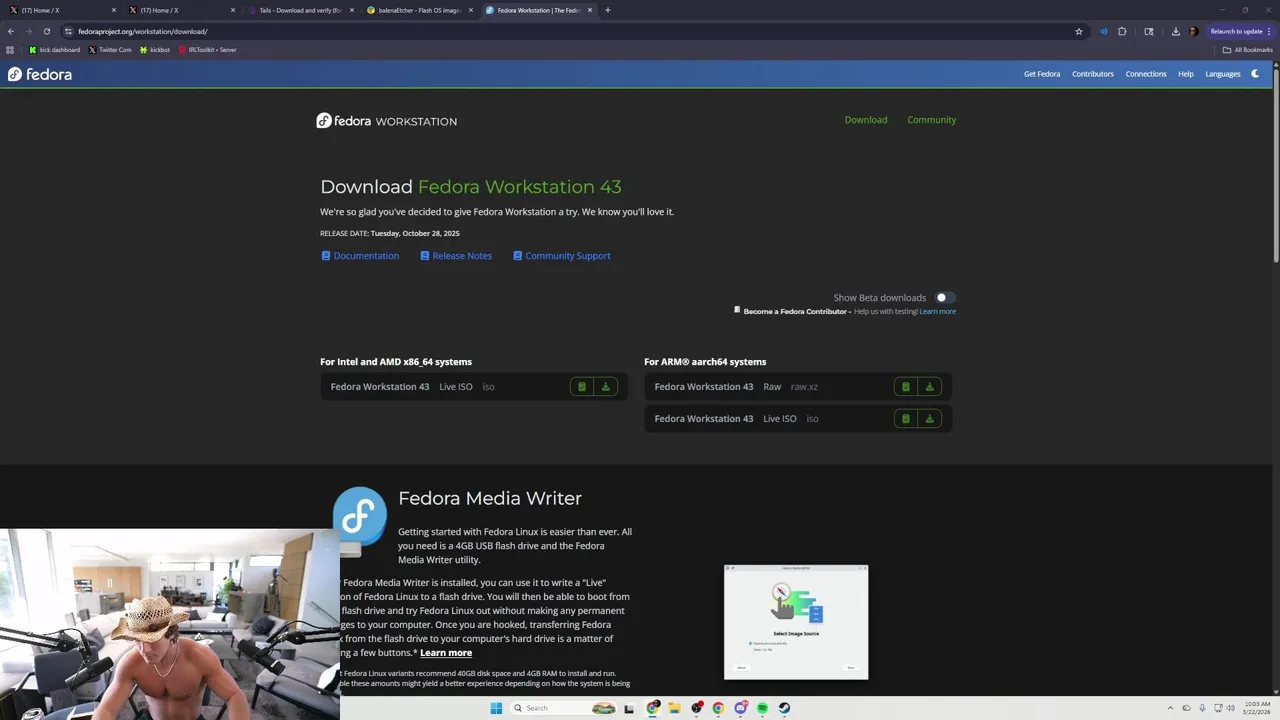Switch to Tails download tab
The height and width of the screenshot is (720, 1280).
click(300, 10)
